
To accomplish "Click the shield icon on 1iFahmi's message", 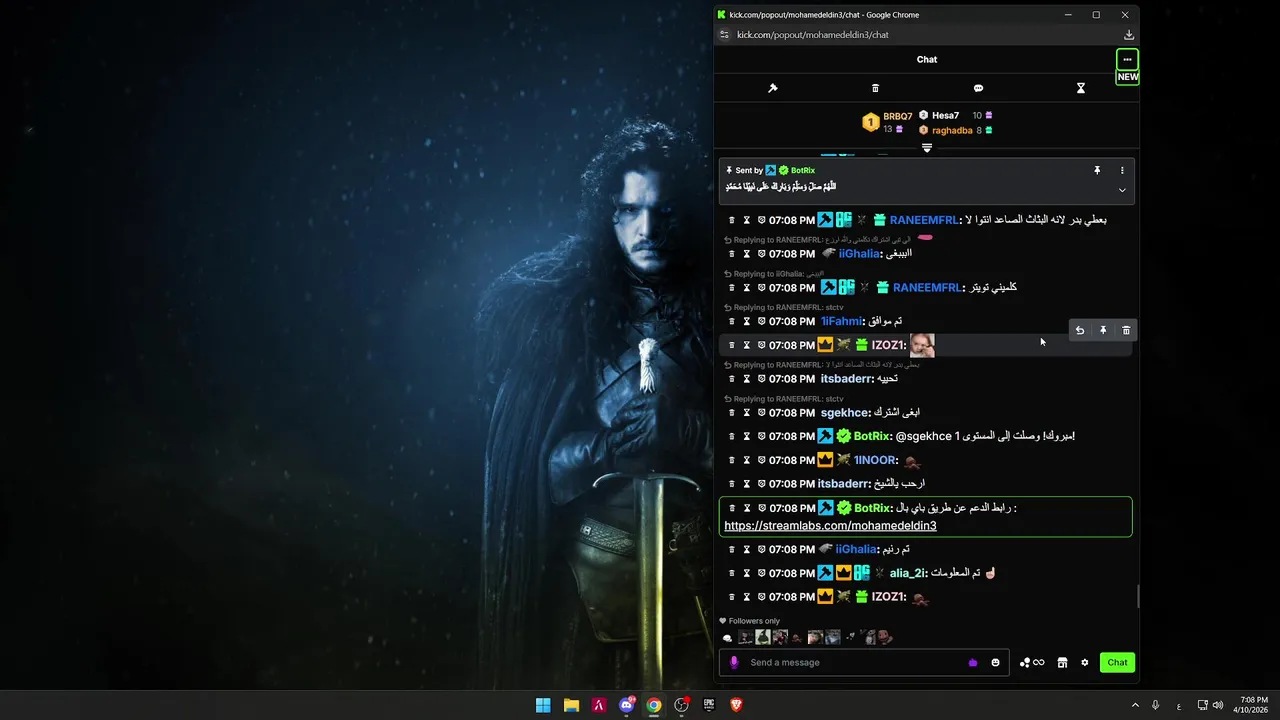I will click(761, 322).
